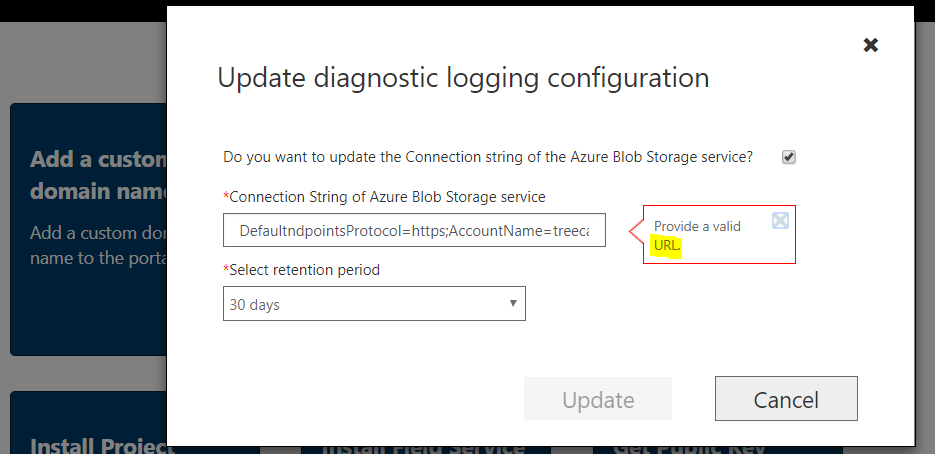Click the dropdown arrow beside 30 days

point(513,303)
